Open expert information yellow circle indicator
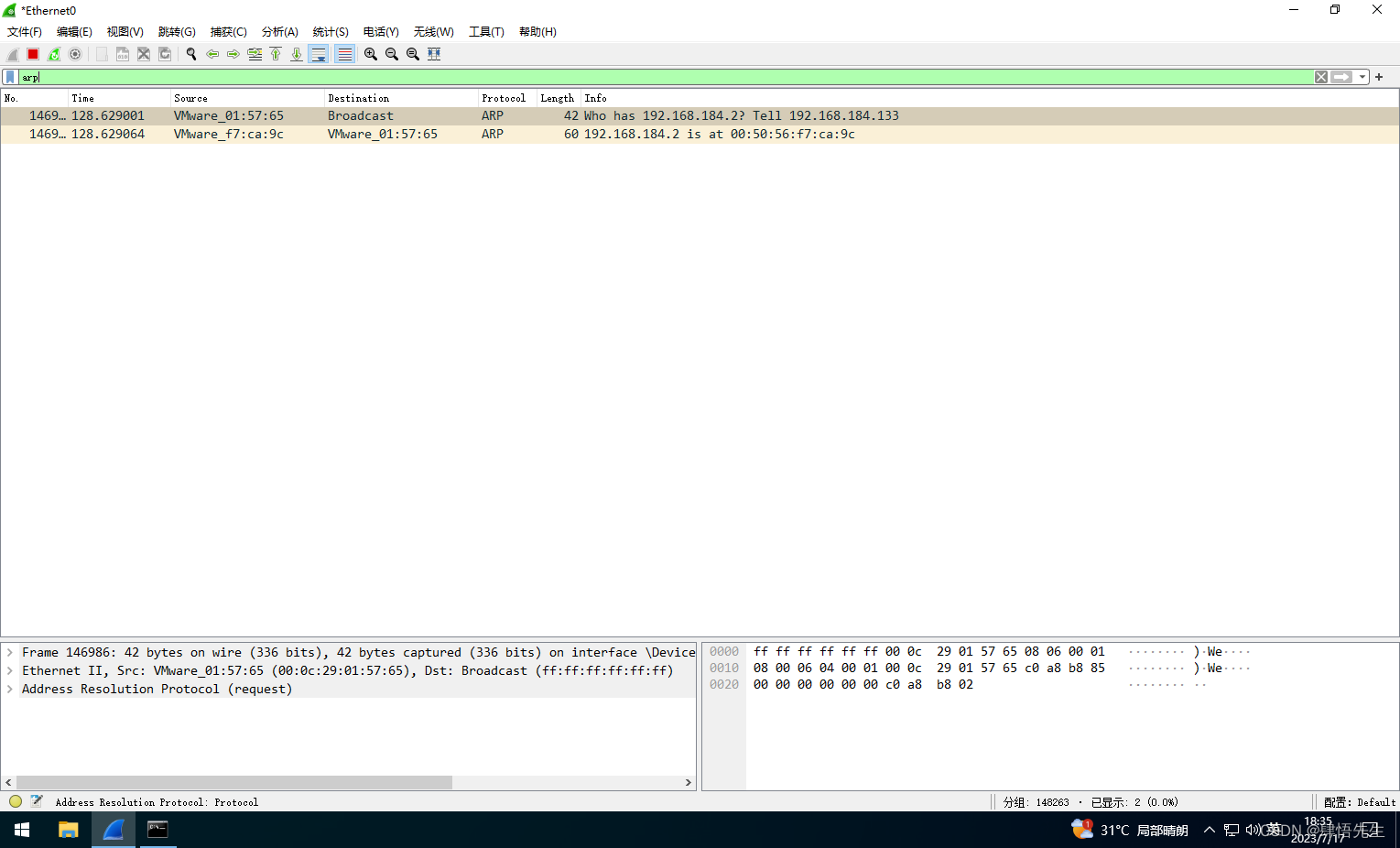Screen dimensions: 1400x848 [16, 801]
